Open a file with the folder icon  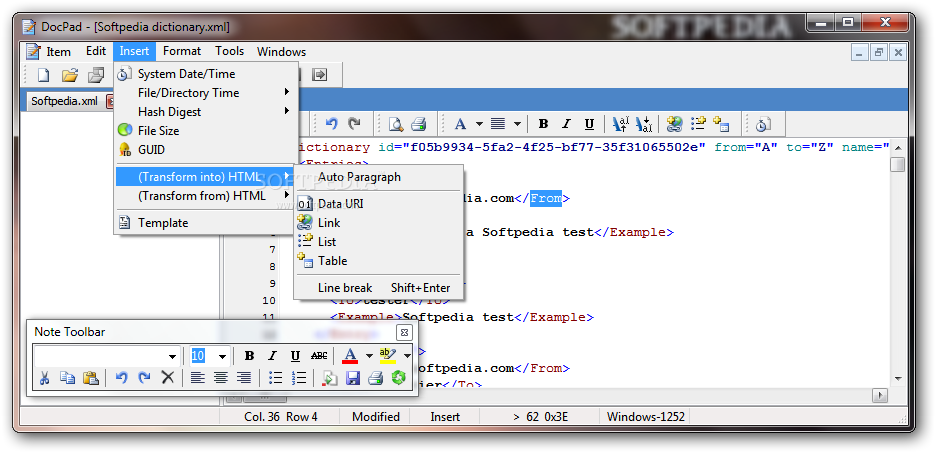[70, 75]
